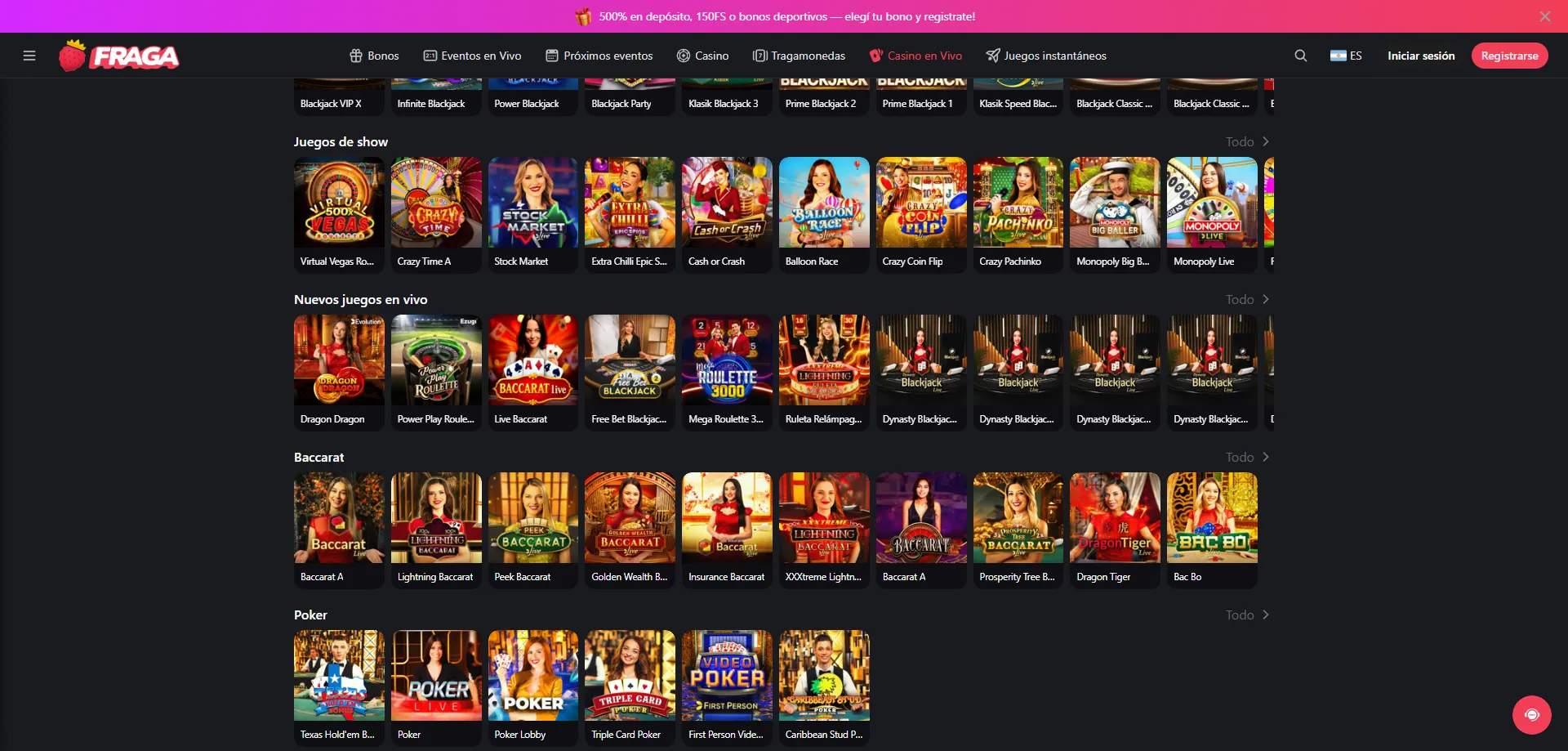The width and height of the screenshot is (1568, 751).
Task: Open Blackjack VIP X game
Action: [339, 97]
